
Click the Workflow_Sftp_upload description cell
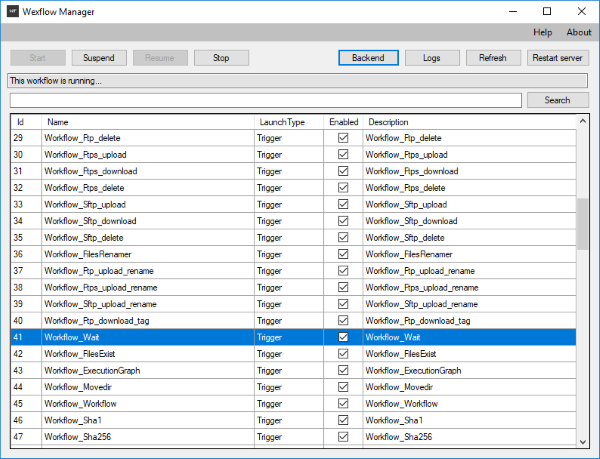point(469,204)
